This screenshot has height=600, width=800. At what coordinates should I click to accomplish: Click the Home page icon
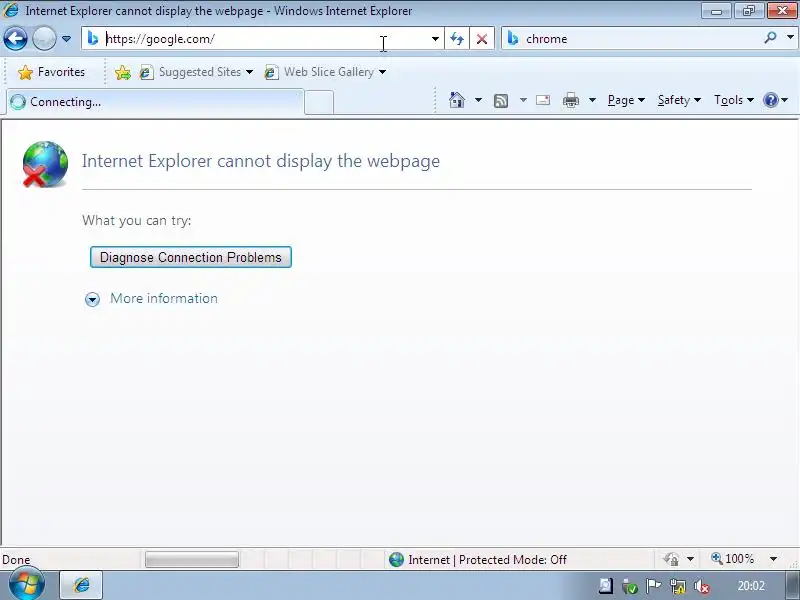tap(457, 100)
